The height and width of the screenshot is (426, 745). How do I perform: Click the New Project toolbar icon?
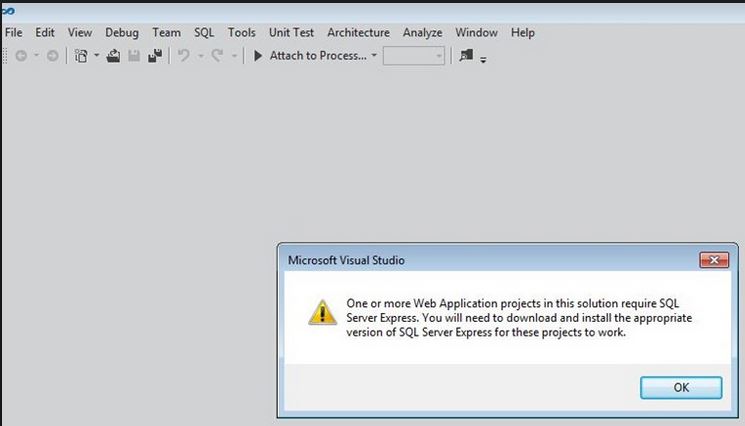point(81,56)
